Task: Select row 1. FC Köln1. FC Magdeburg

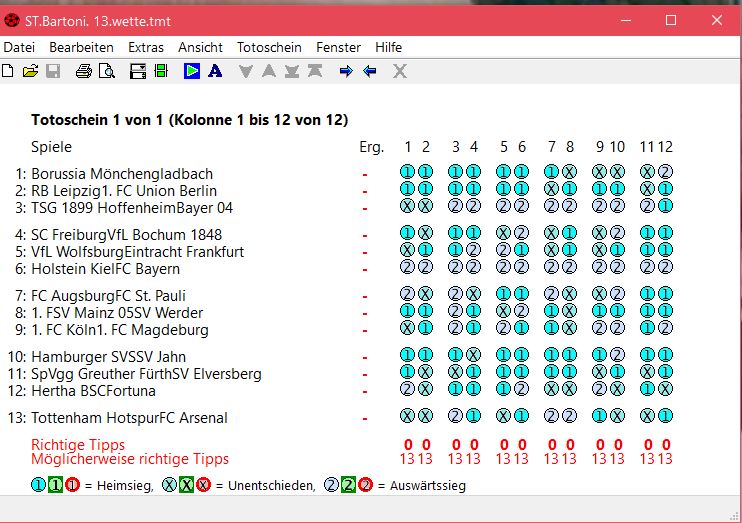Action: 120,330
